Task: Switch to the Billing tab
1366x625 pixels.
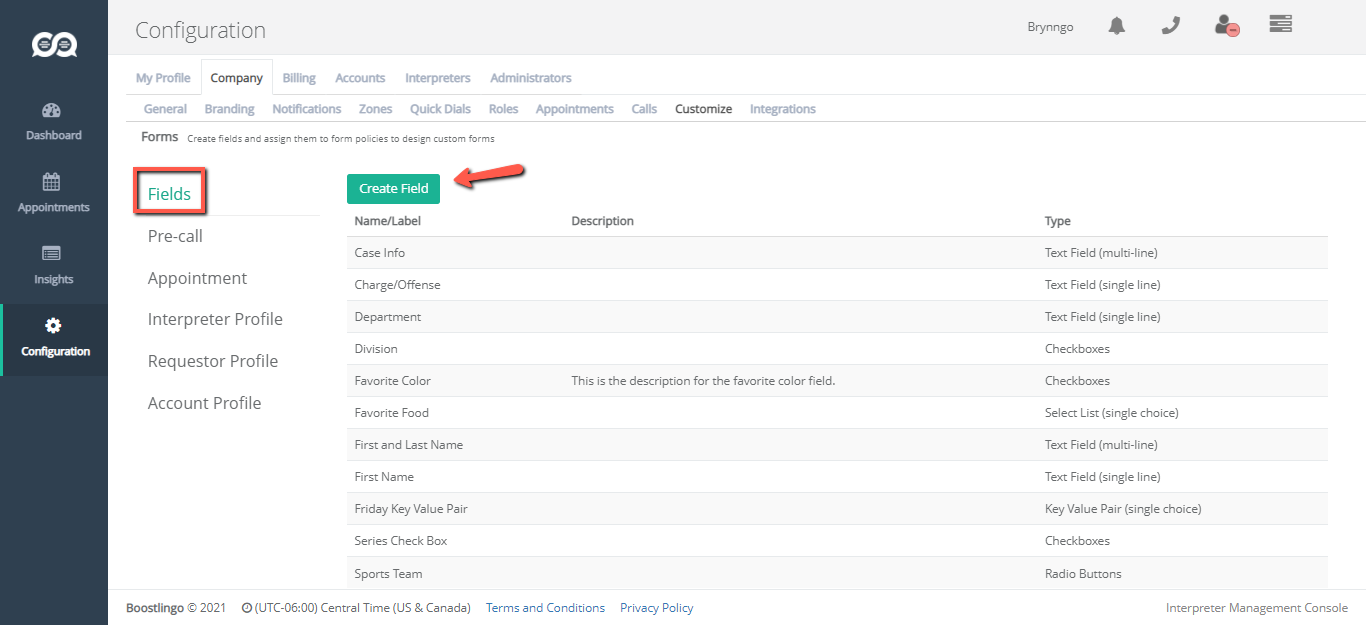Action: tap(298, 78)
